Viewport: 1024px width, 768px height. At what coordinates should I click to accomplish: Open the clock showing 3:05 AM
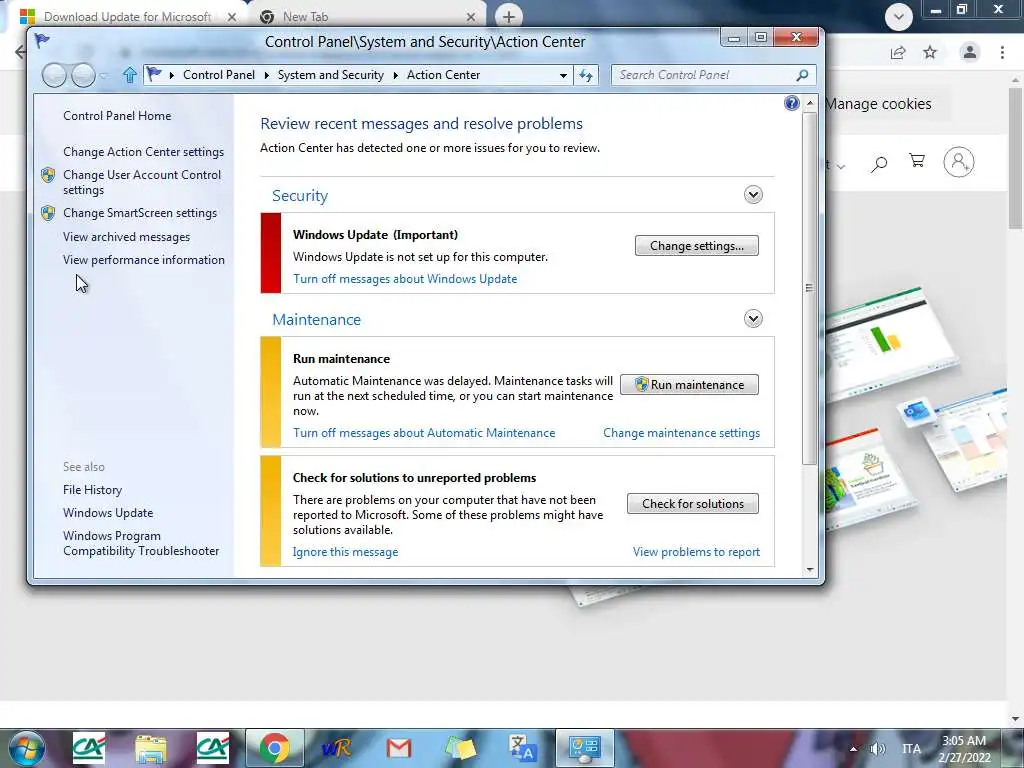[965, 749]
